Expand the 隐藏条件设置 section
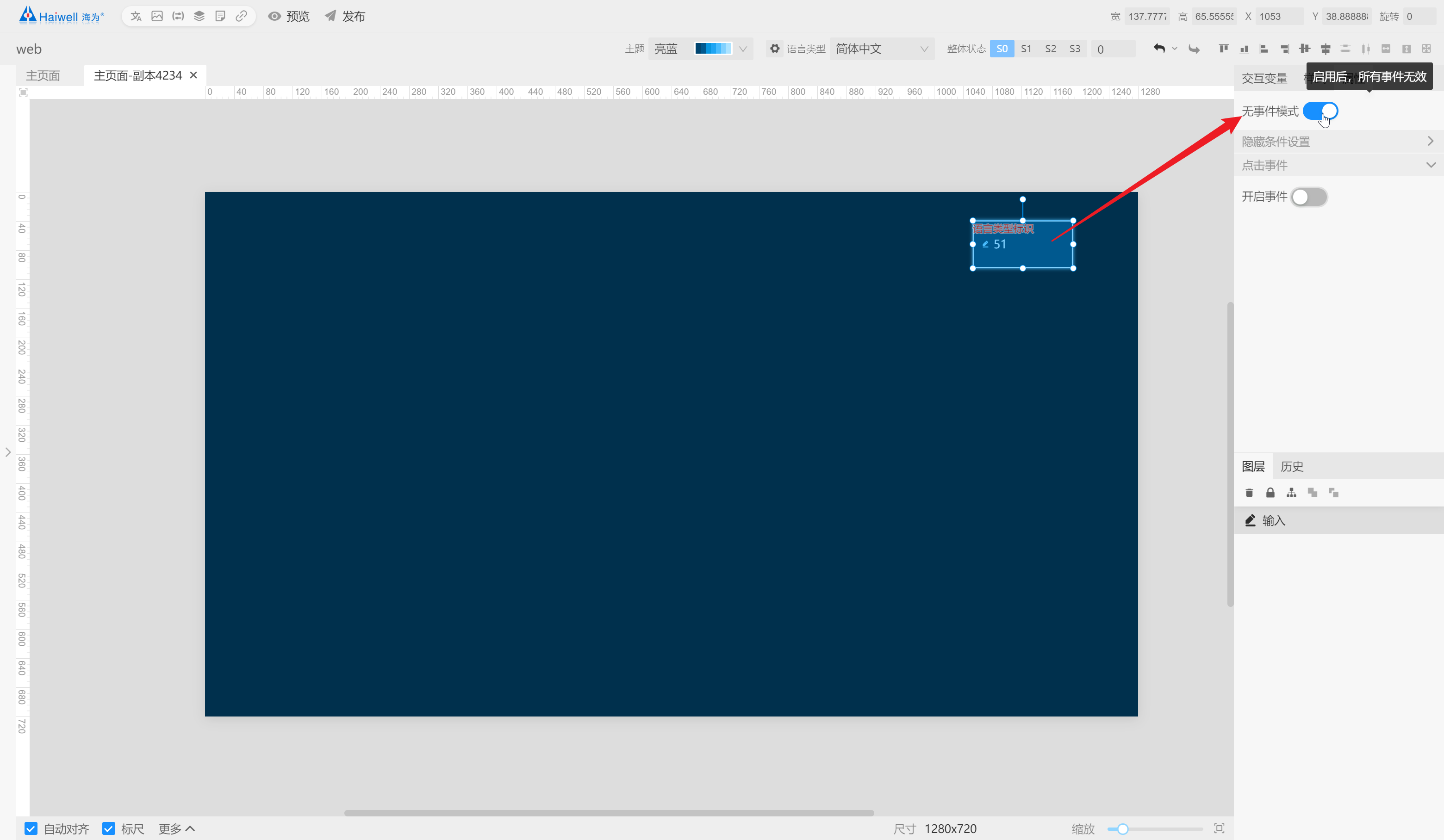 tap(1338, 142)
